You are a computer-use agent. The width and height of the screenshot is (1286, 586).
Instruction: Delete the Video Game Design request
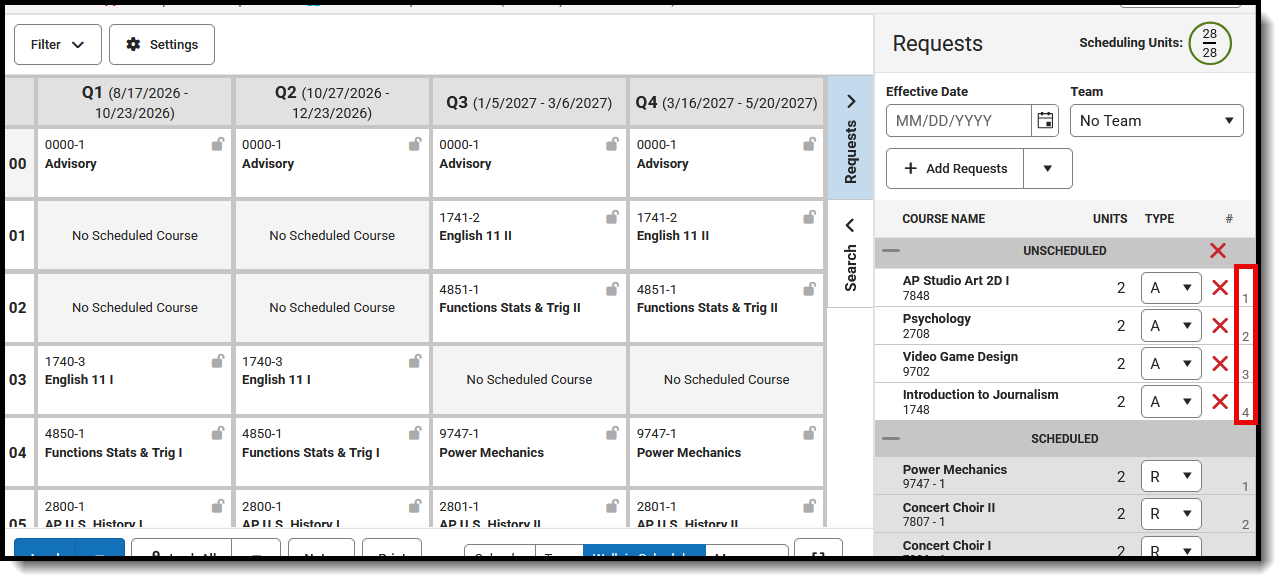click(1220, 364)
